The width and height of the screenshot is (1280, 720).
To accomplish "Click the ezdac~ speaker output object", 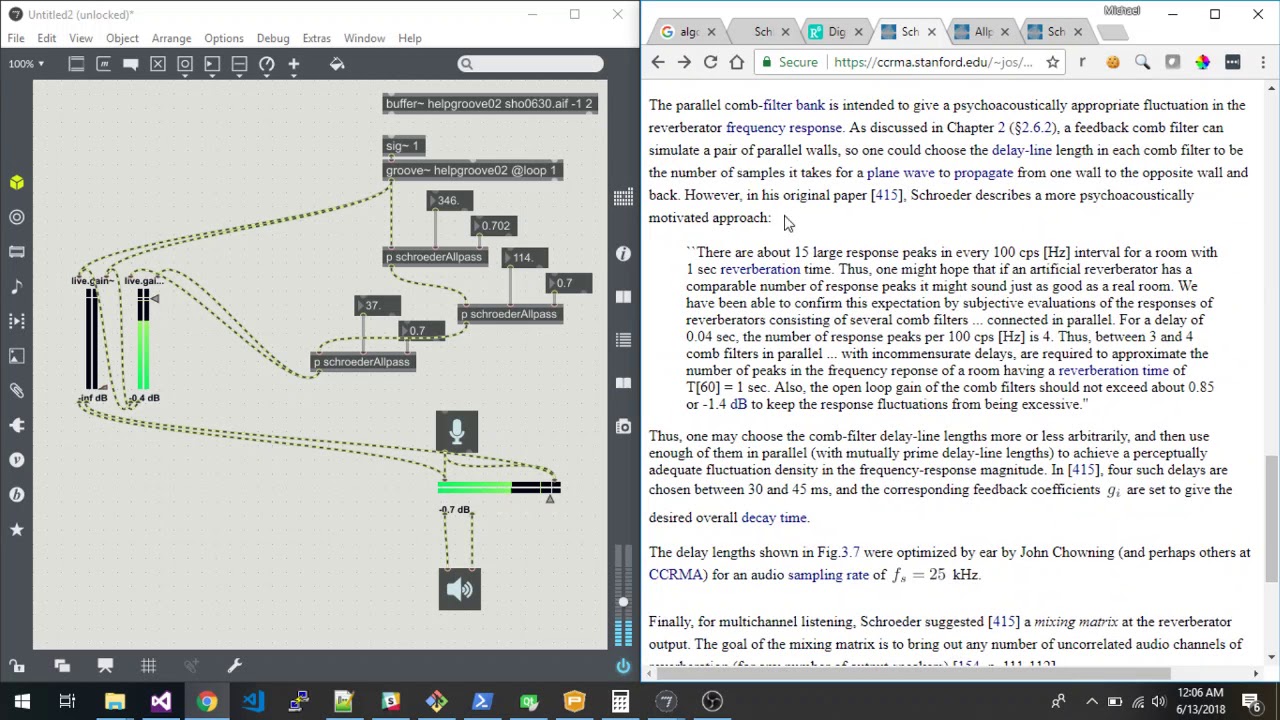I will [460, 589].
